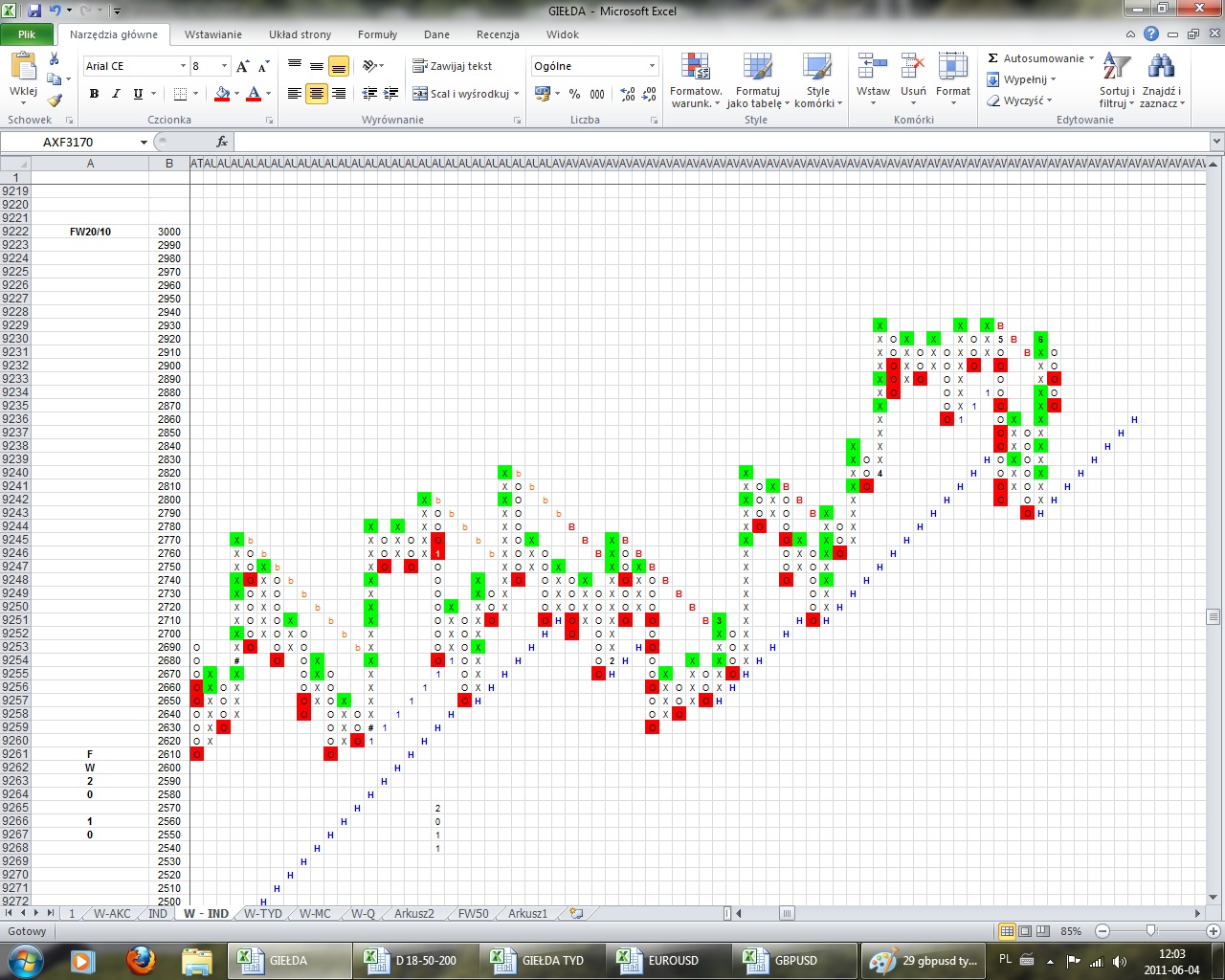
Task: Open the Name Box dropdown arrow
Action: [x=144, y=142]
